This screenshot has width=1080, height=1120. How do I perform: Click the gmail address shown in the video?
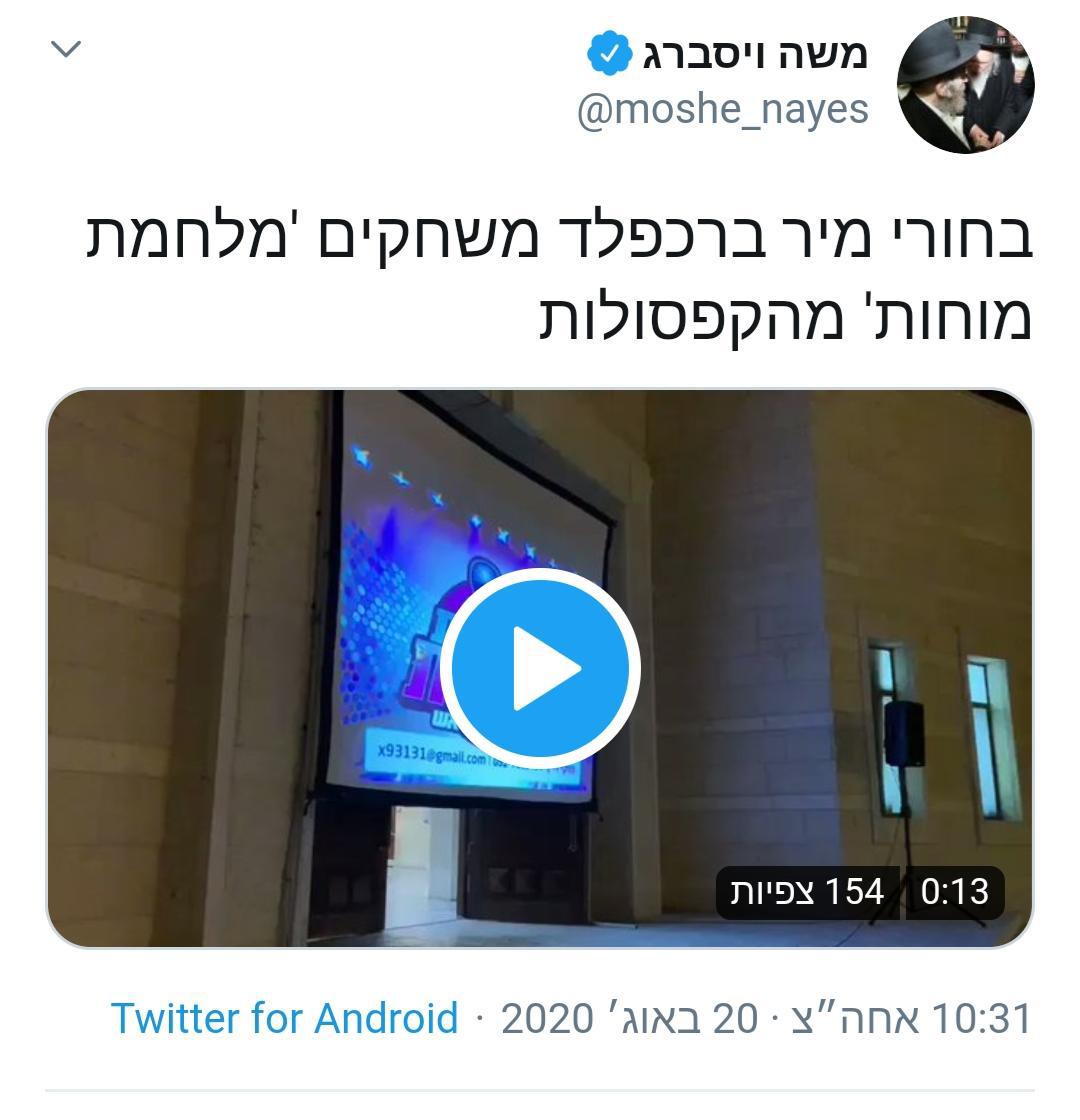[x=431, y=754]
